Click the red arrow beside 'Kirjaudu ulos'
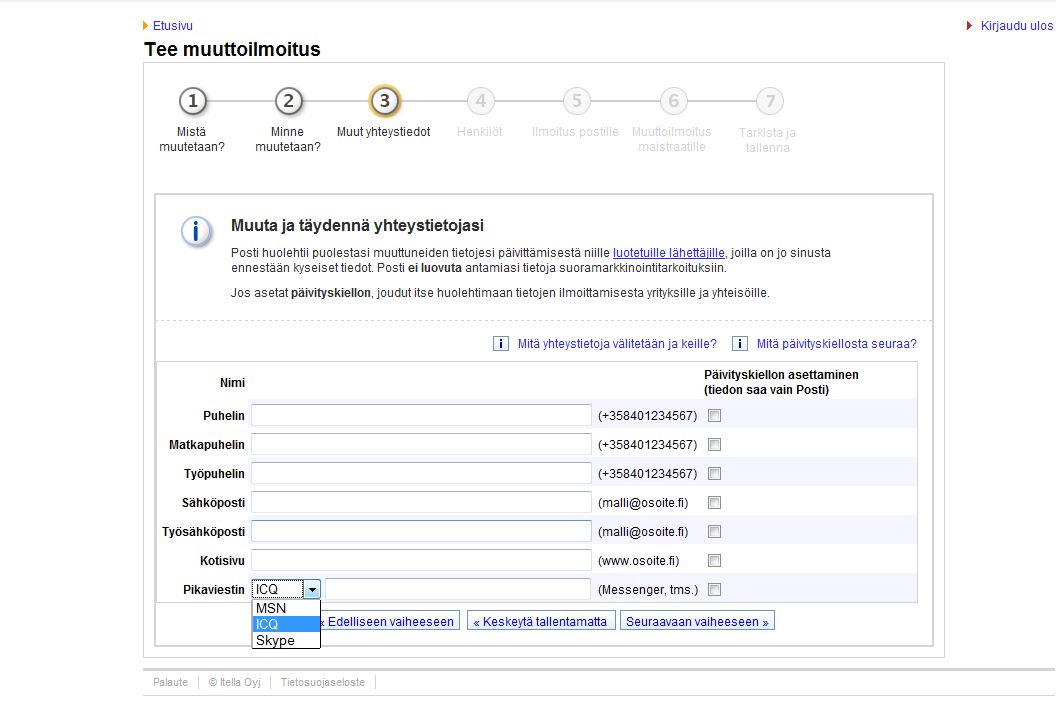1056x703 pixels. click(970, 26)
